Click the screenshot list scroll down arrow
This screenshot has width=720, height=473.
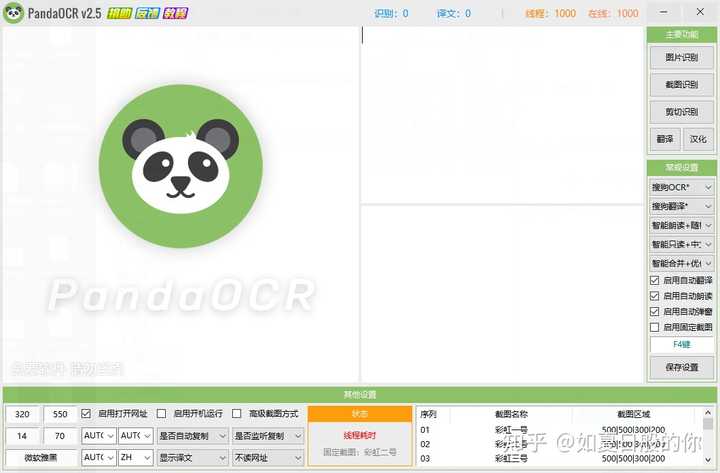(x=708, y=459)
